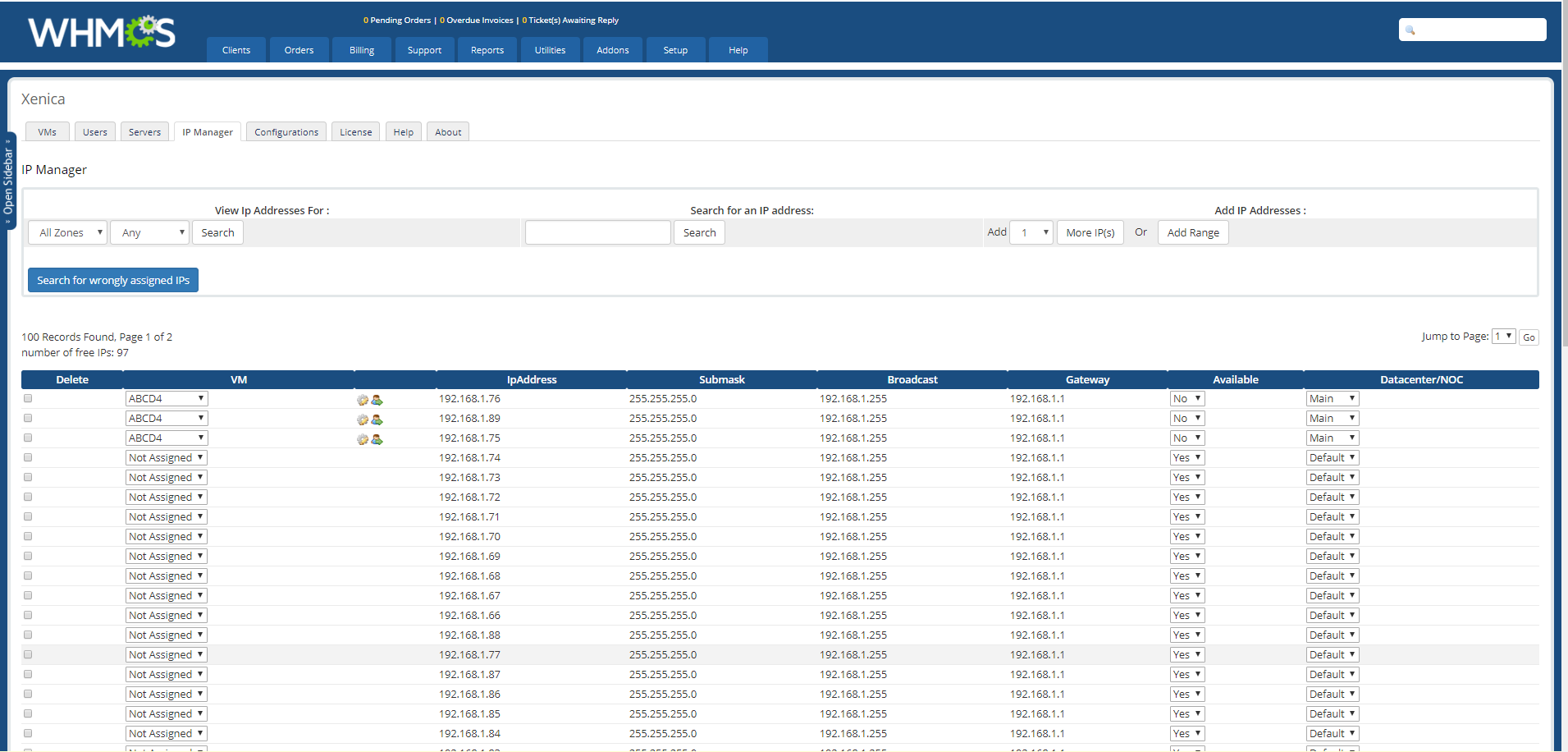The image size is (1568, 752).
Task: Open the Utilities menu
Action: (550, 50)
